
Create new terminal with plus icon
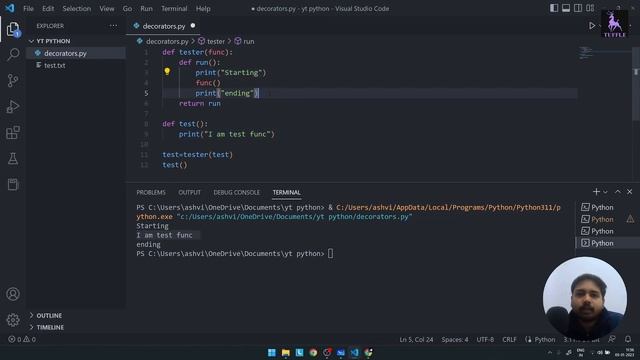click(596, 192)
